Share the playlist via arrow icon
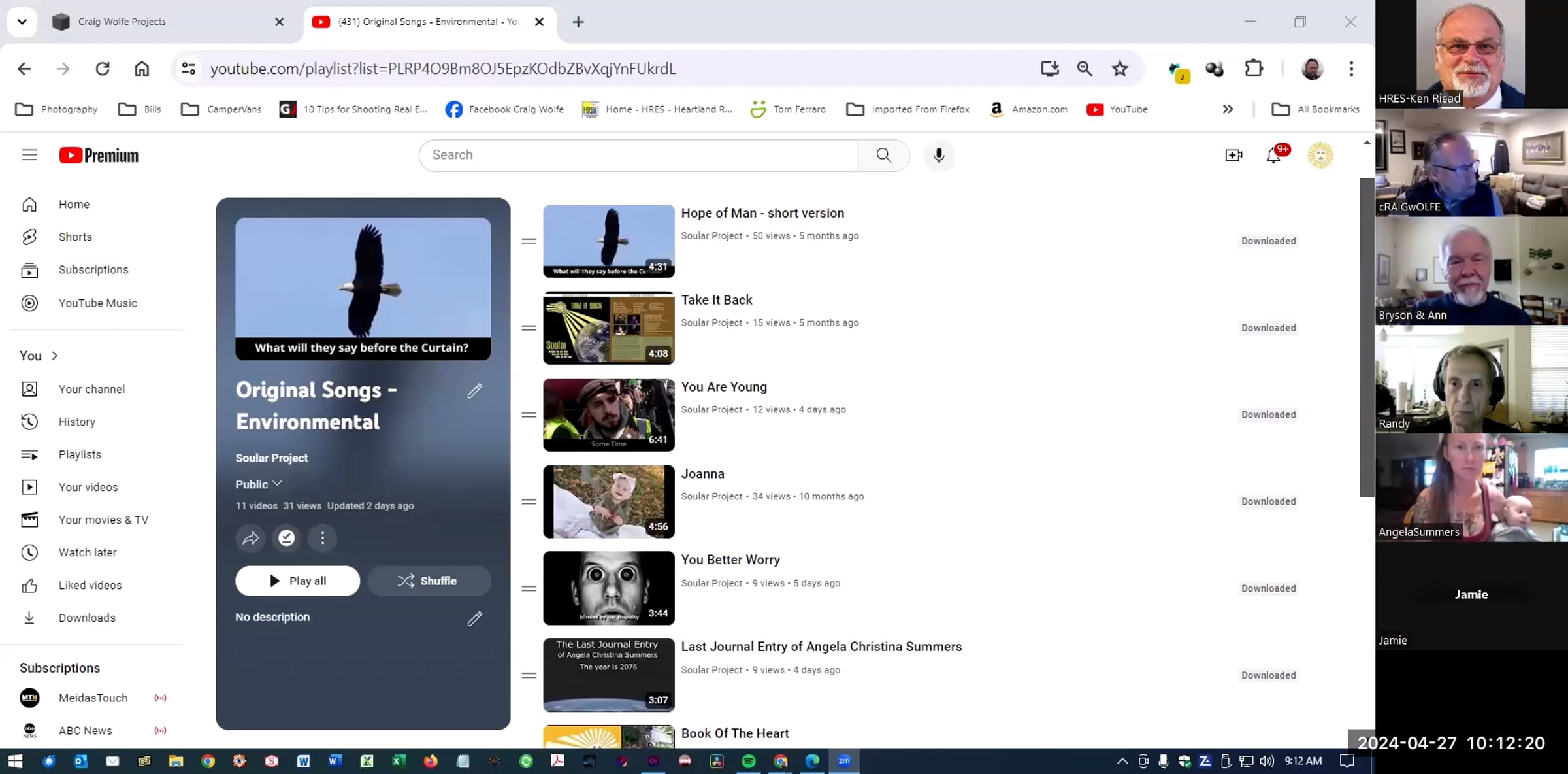This screenshot has height=774, width=1568. coord(250,538)
